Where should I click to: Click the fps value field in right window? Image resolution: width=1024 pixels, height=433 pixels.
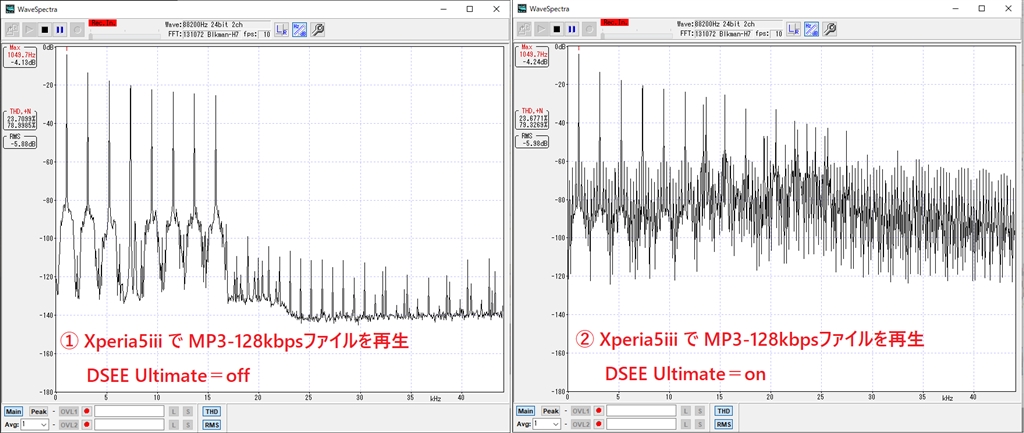tap(778, 34)
